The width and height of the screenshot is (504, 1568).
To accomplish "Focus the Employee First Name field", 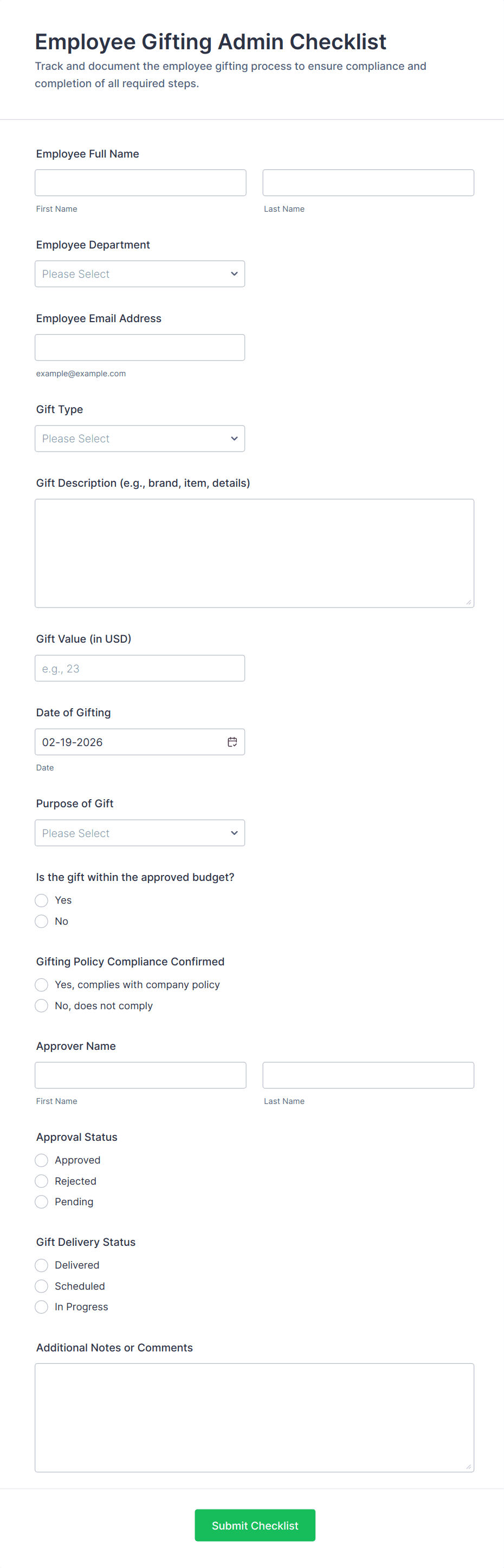I will pyautogui.click(x=140, y=182).
